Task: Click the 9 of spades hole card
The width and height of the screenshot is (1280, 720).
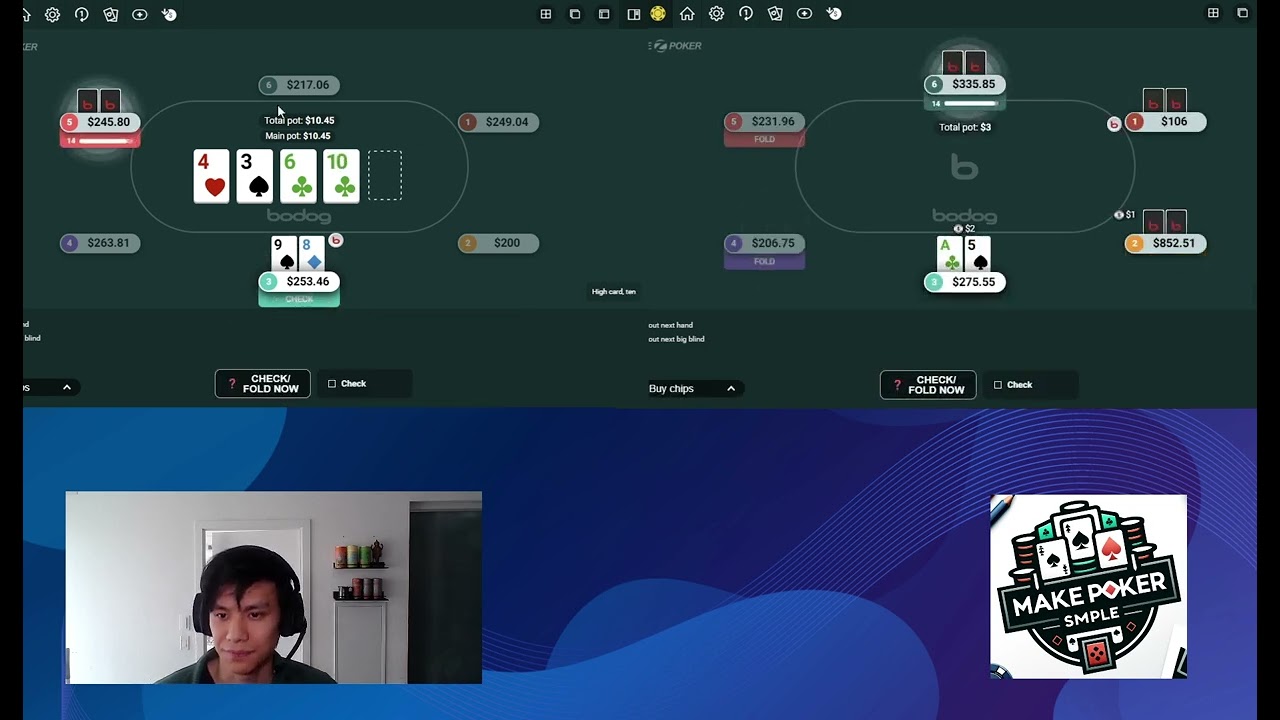Action: point(284,254)
